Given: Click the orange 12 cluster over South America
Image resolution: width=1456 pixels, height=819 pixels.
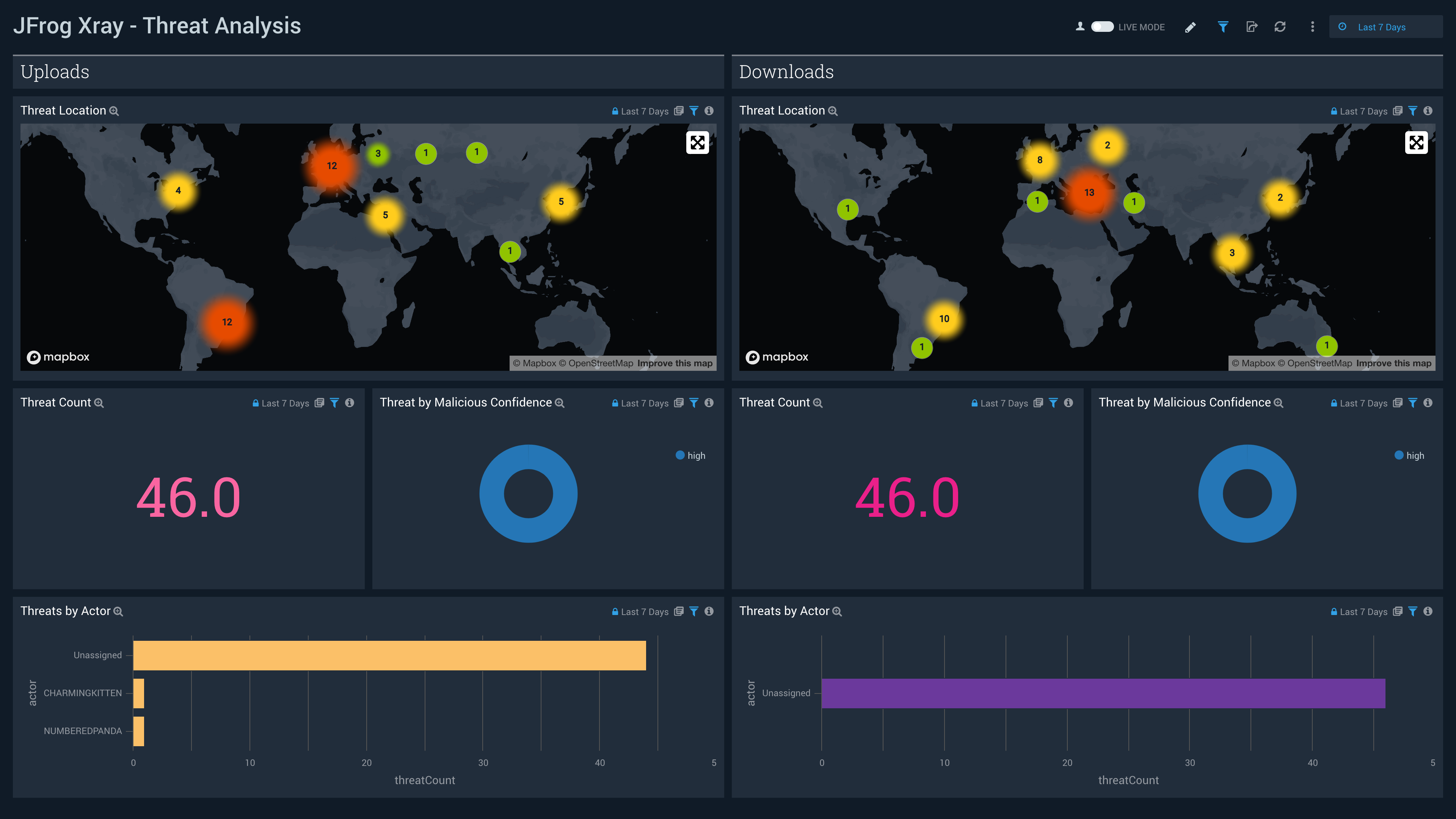Looking at the screenshot, I should [227, 322].
